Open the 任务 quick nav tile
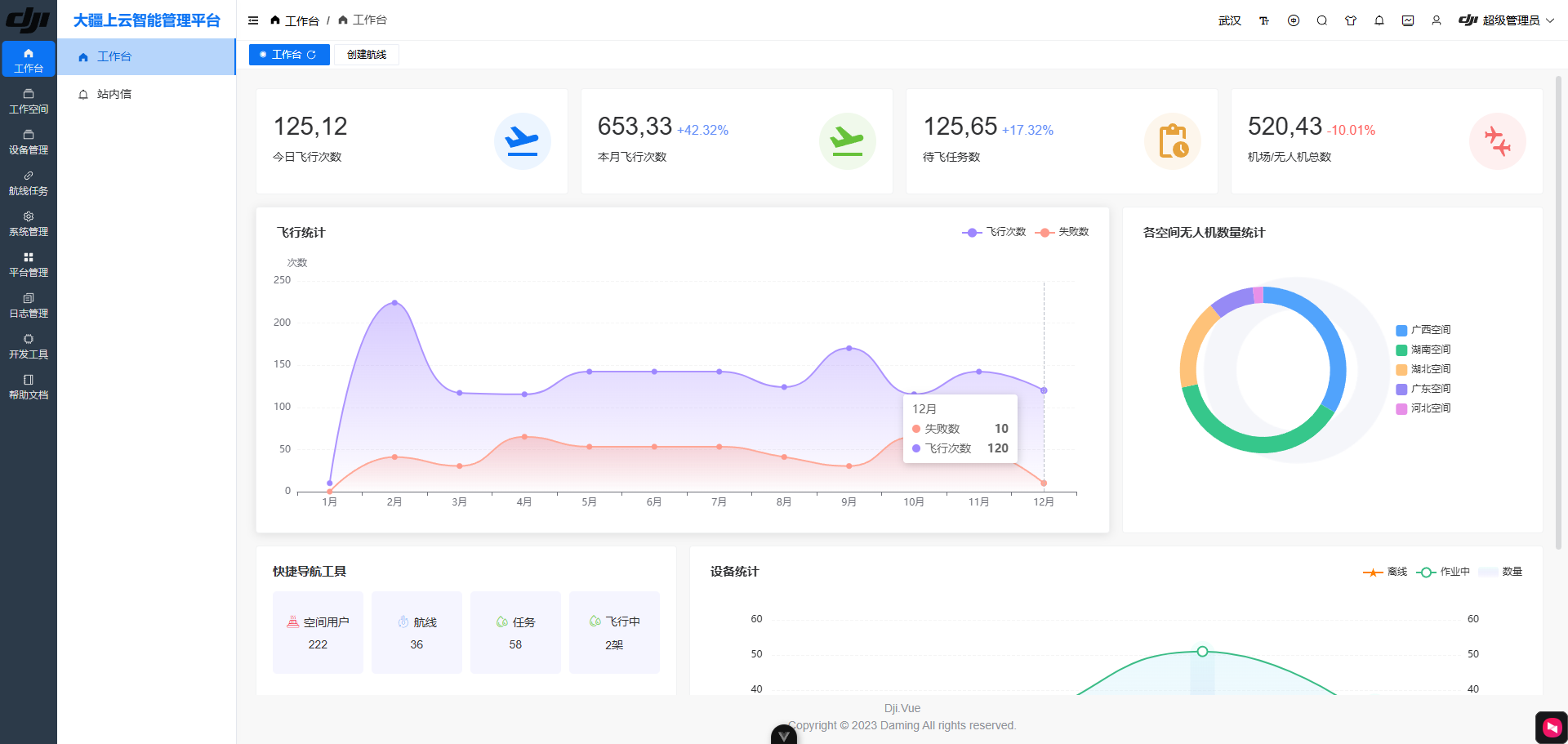This screenshot has width=1568, height=744. click(515, 632)
